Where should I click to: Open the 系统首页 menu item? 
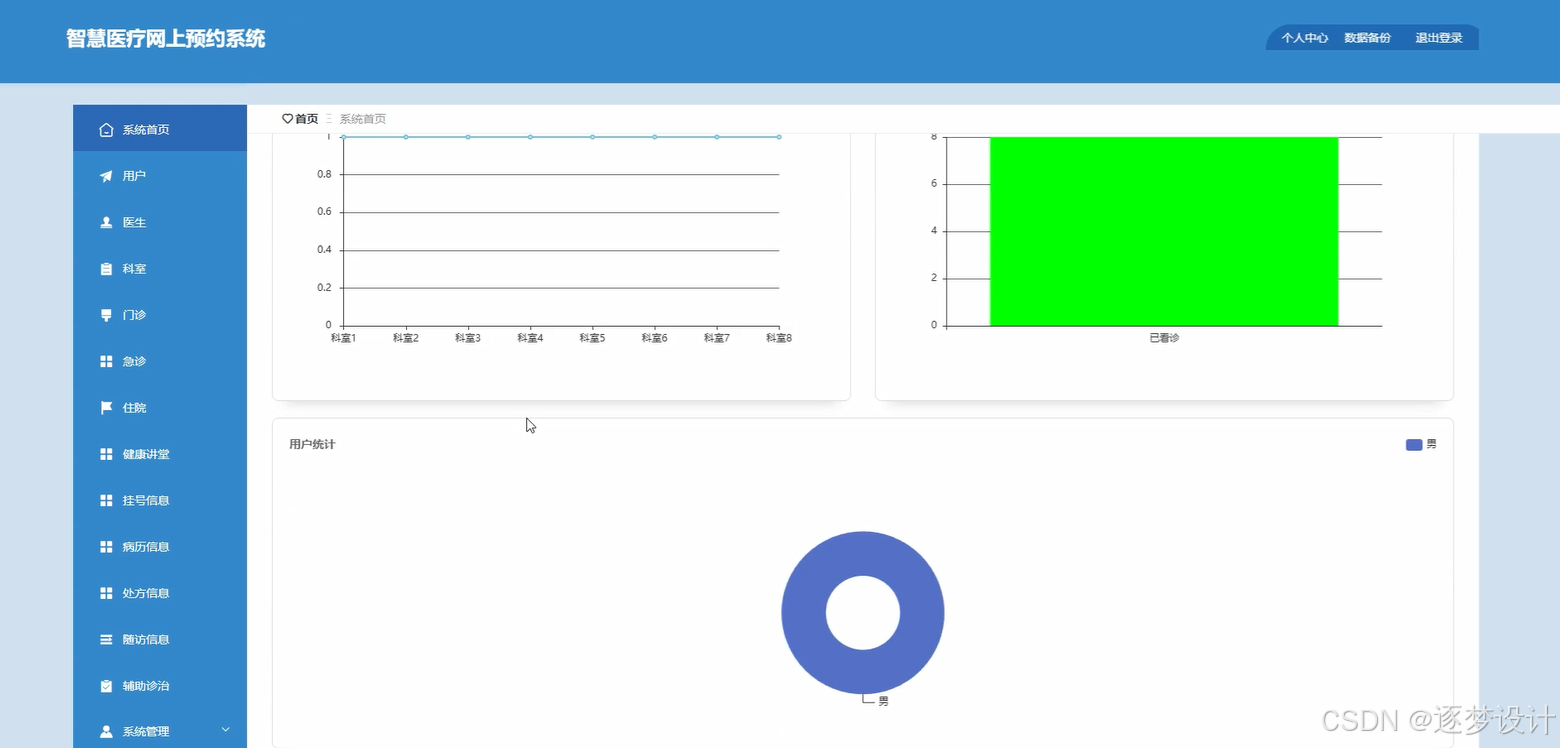[160, 129]
